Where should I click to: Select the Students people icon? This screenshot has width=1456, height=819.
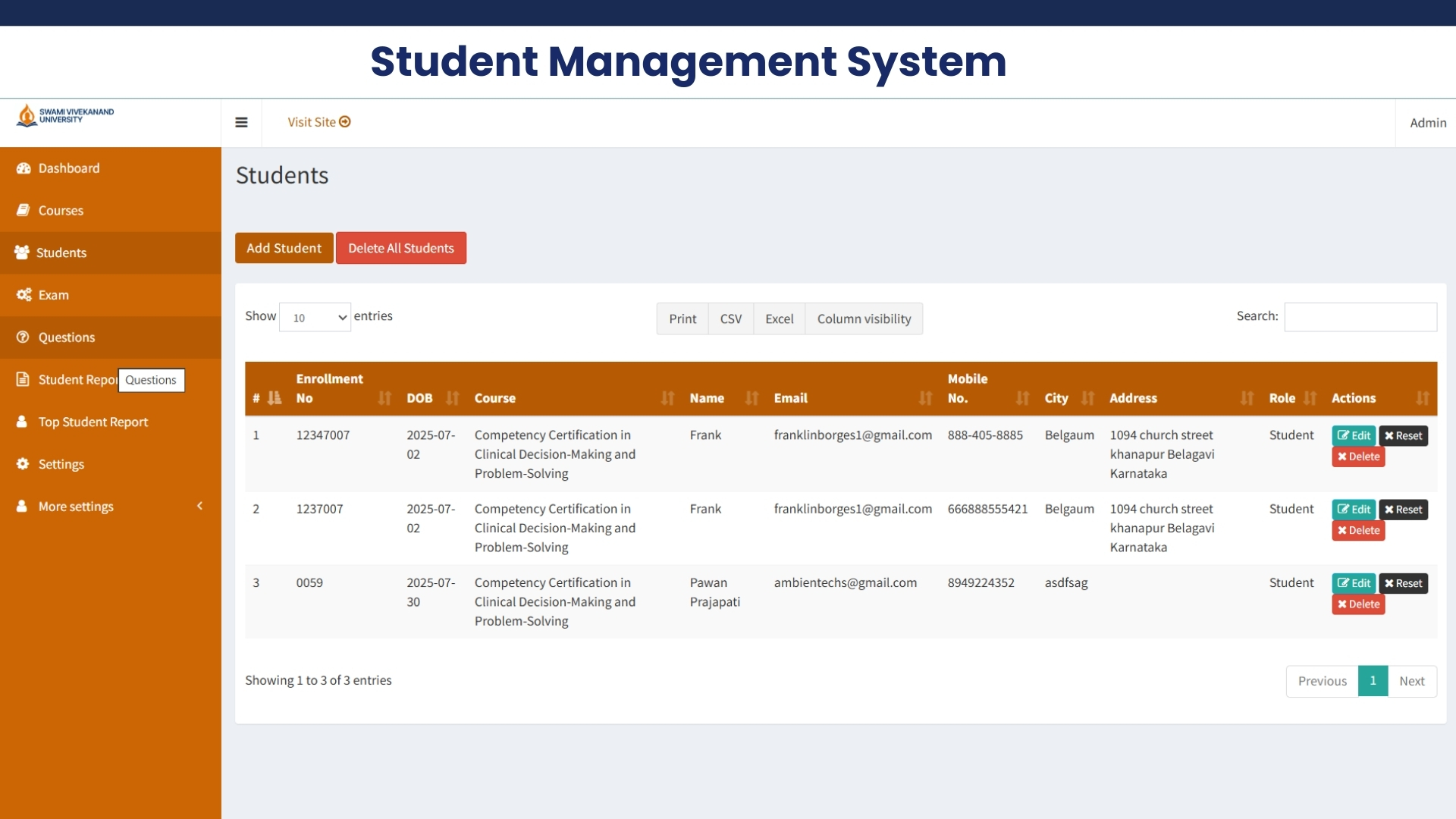tap(22, 253)
